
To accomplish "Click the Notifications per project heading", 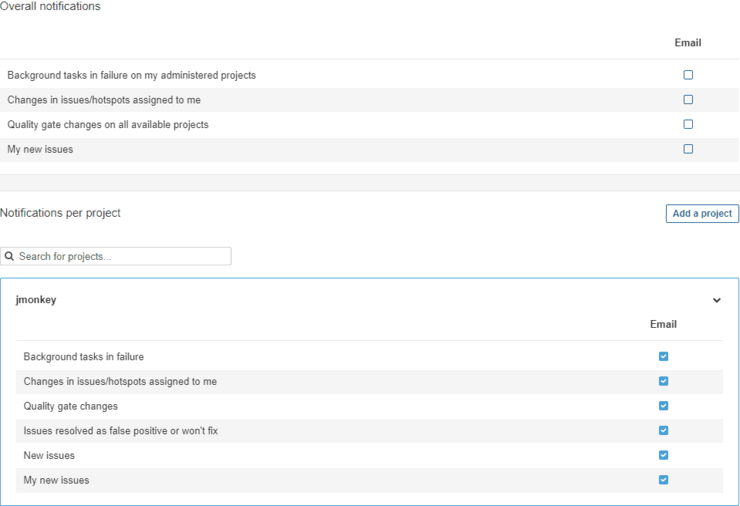I will (x=60, y=213).
